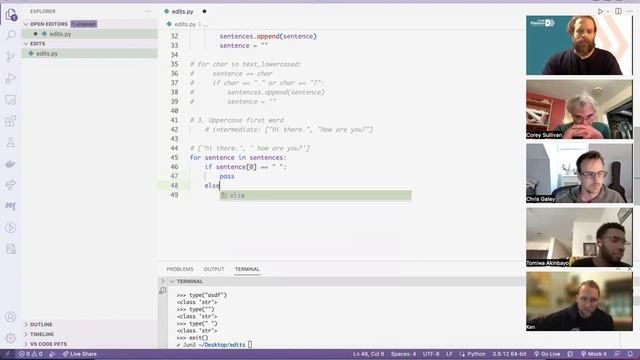Viewport: 640px width, 360px height.
Task: Click the terminal icon below the panel arrow
Action: [162, 291]
